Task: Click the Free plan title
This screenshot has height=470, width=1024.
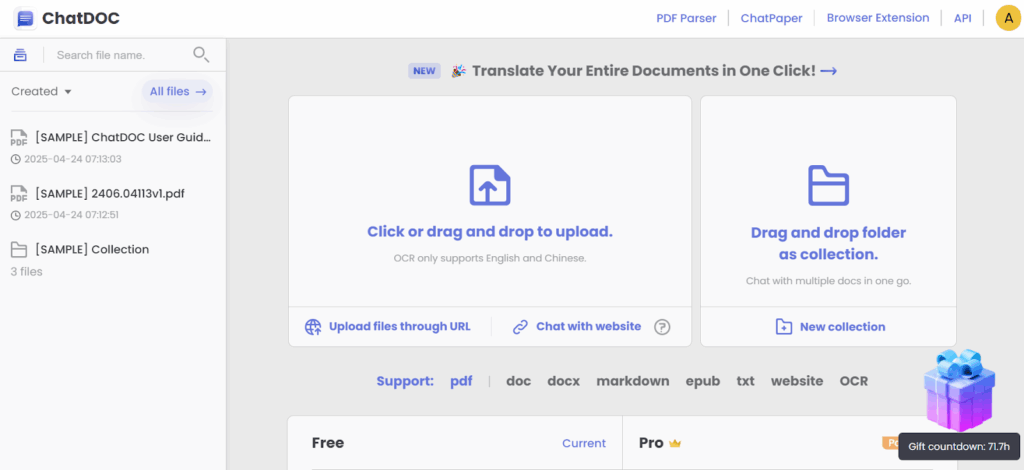Action: coord(328,443)
